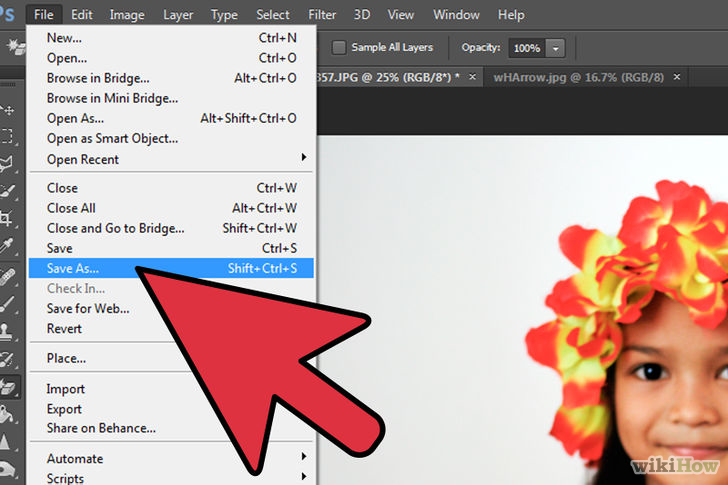This screenshot has height=485, width=728.
Task: Choose Save for Web...
Action: 88,309
